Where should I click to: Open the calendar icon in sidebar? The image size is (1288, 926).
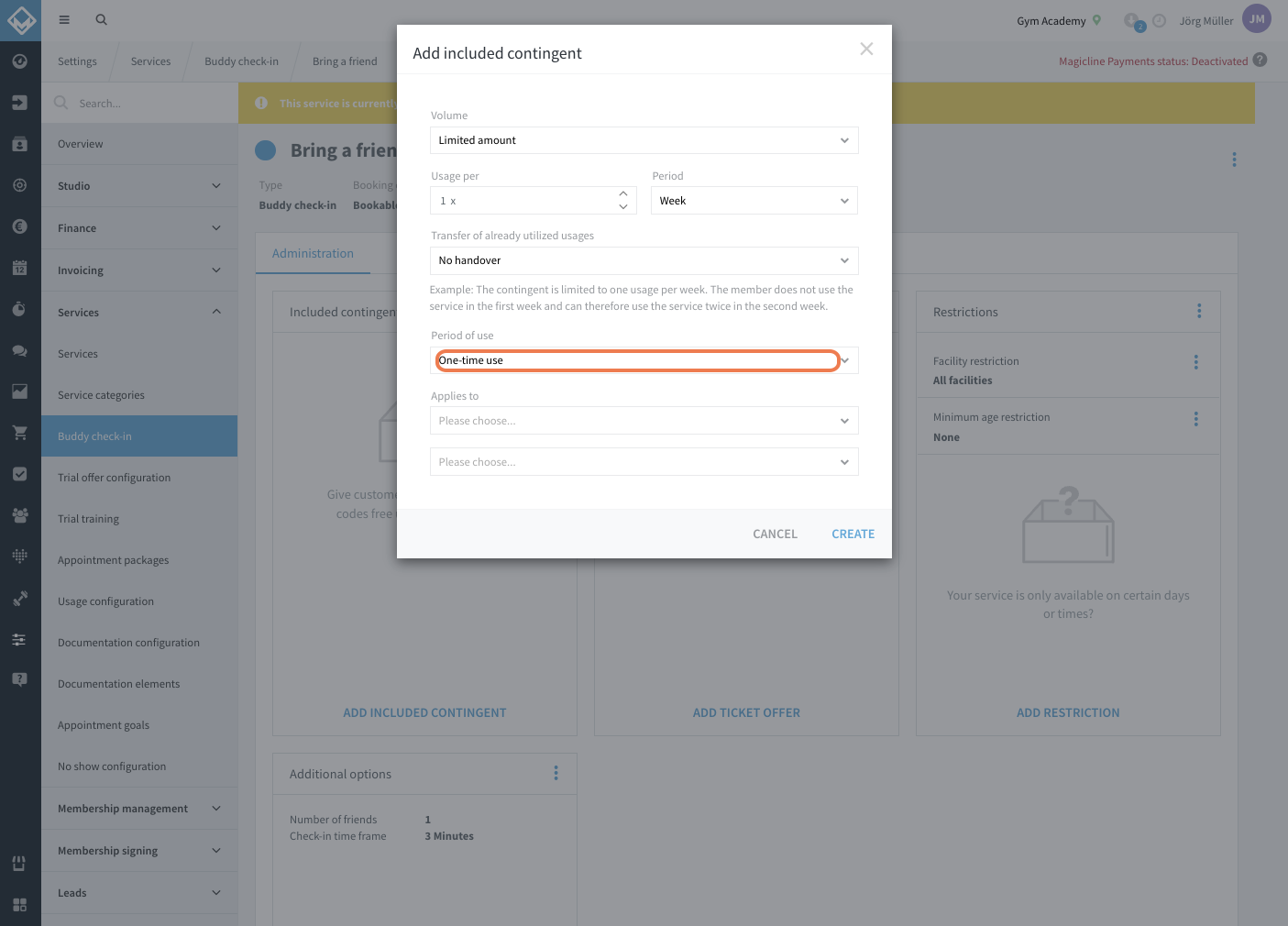tap(20, 268)
